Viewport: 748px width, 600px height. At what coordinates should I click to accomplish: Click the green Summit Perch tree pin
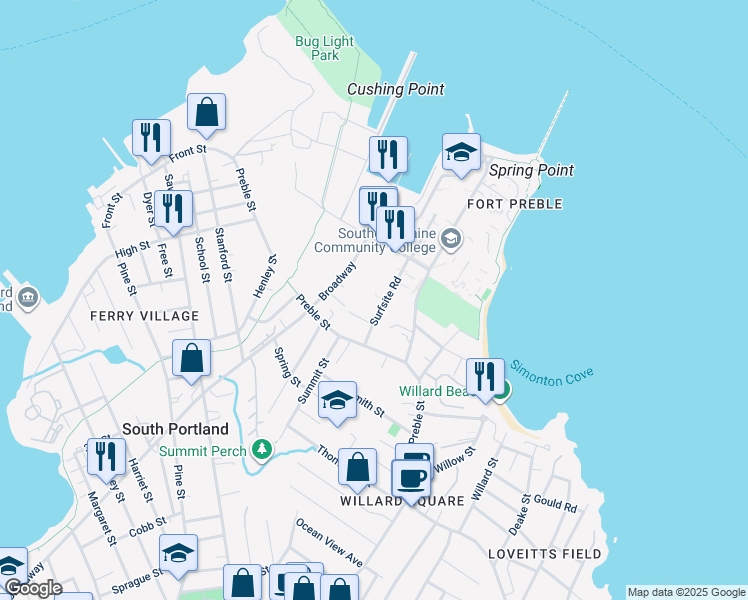(262, 450)
